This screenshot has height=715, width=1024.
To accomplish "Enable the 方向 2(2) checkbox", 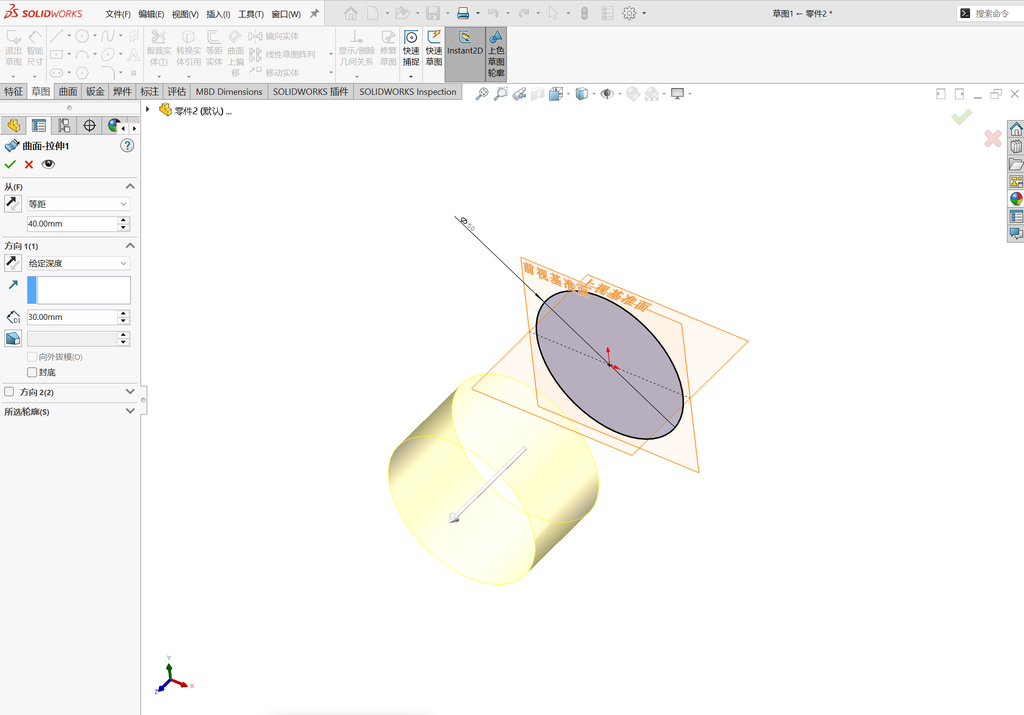I will (x=9, y=392).
